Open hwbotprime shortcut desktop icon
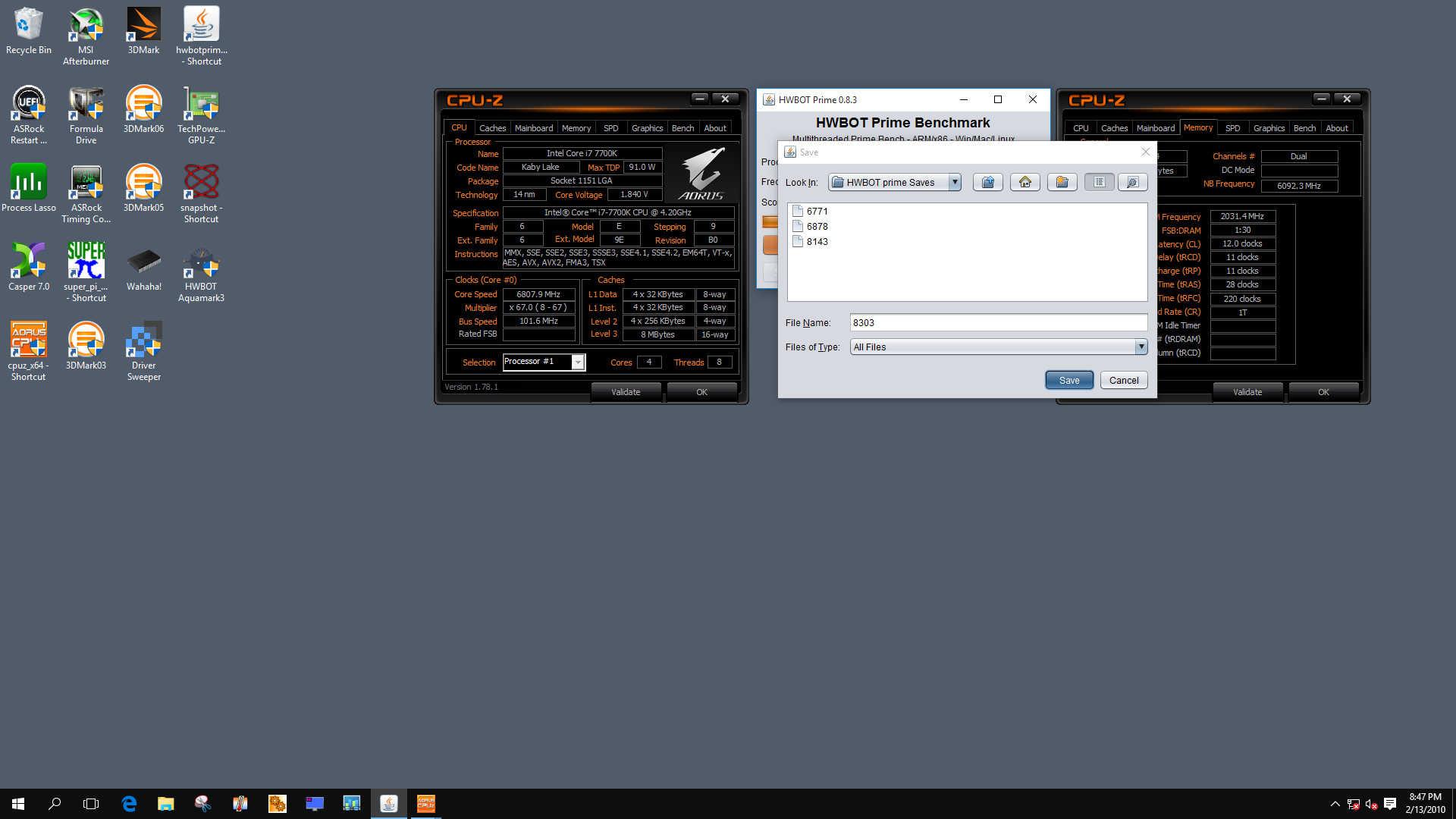The height and width of the screenshot is (819, 1456). (202, 36)
